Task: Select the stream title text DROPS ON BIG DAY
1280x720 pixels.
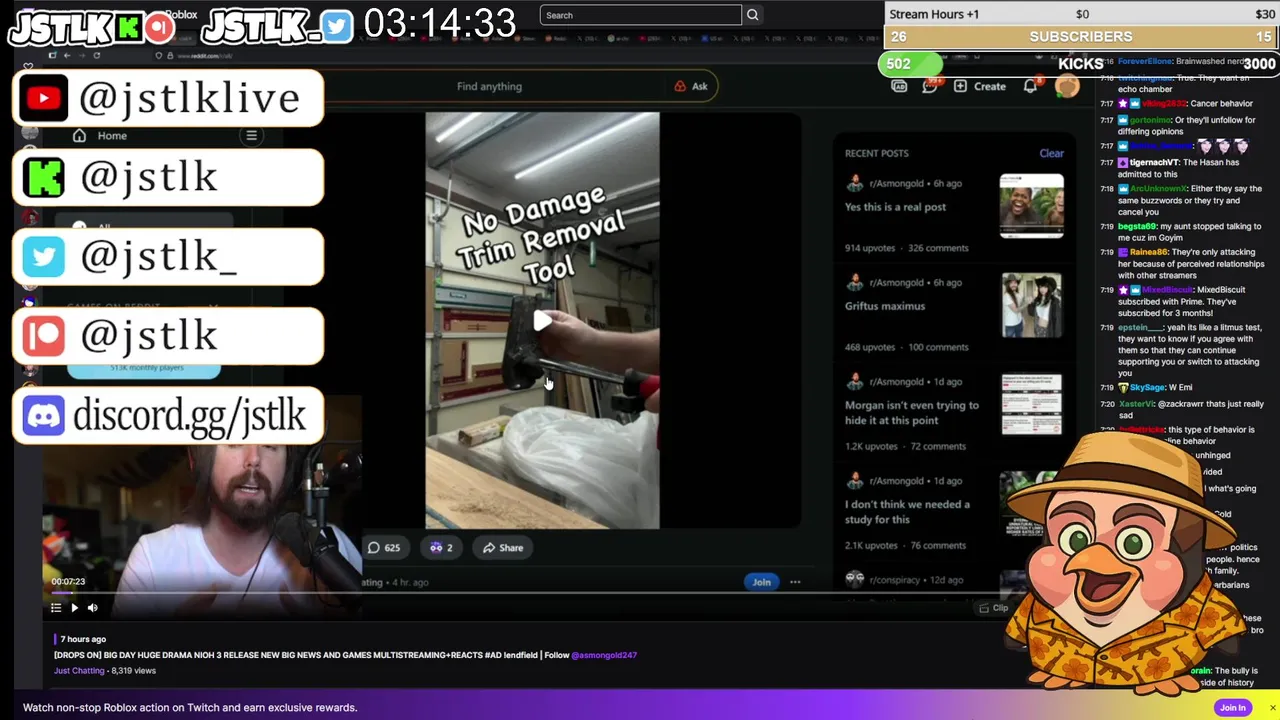Action: [x=296, y=655]
